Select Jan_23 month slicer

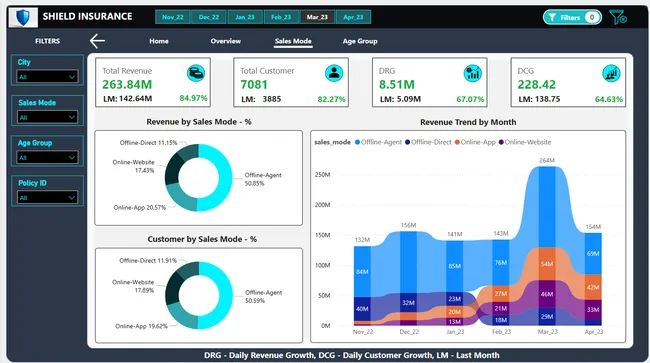tap(245, 17)
